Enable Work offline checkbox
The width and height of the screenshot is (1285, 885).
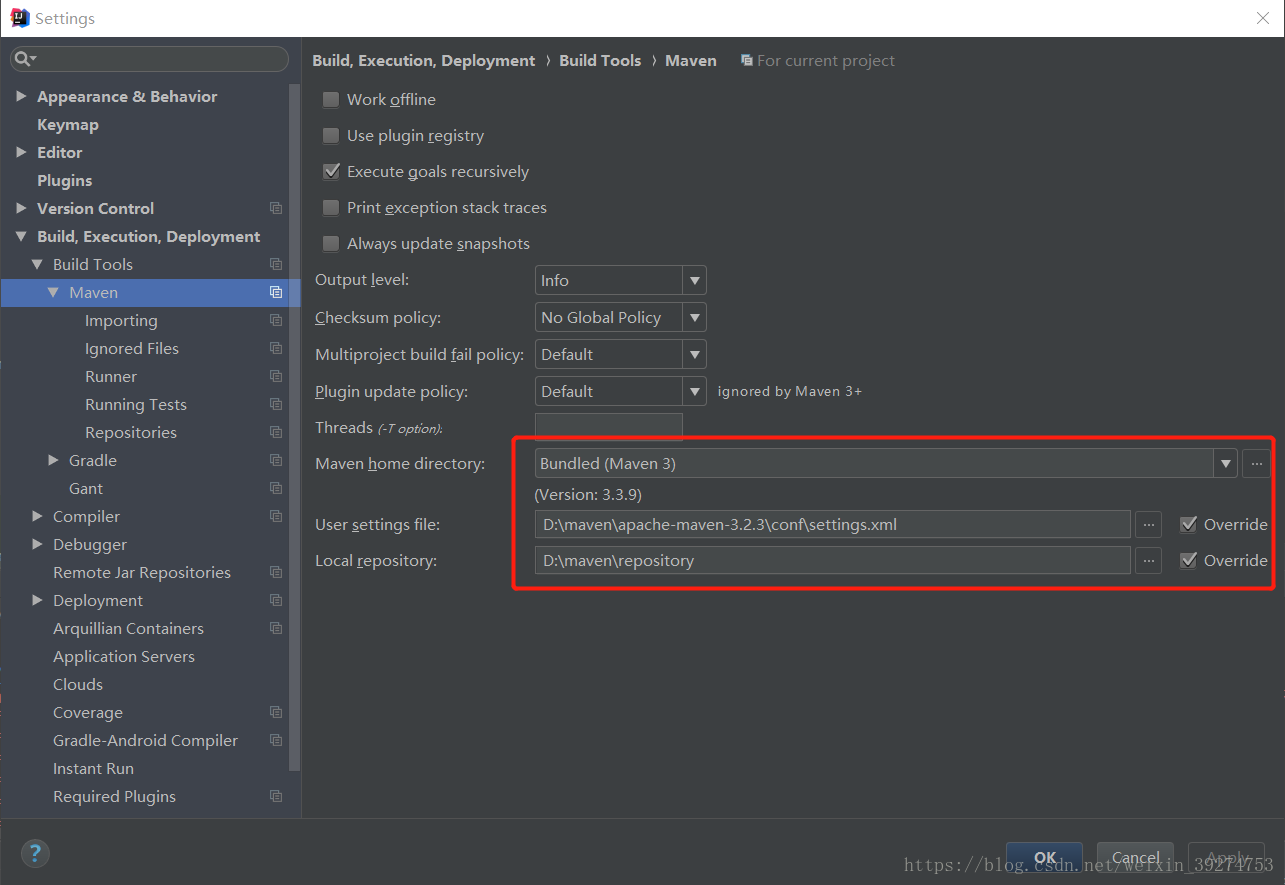click(x=331, y=100)
